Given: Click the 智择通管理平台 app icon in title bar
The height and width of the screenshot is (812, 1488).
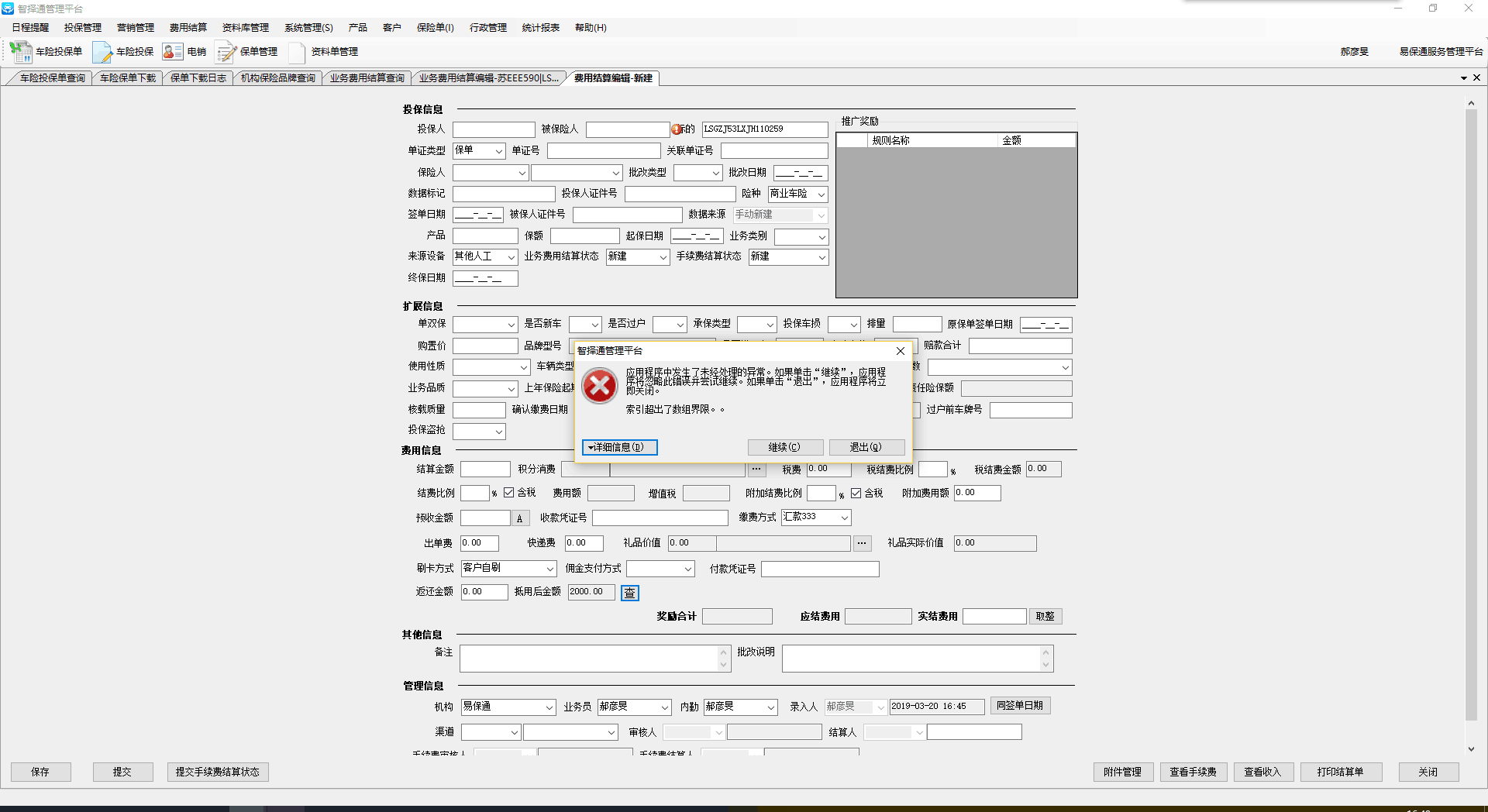Looking at the screenshot, I should [8, 9].
